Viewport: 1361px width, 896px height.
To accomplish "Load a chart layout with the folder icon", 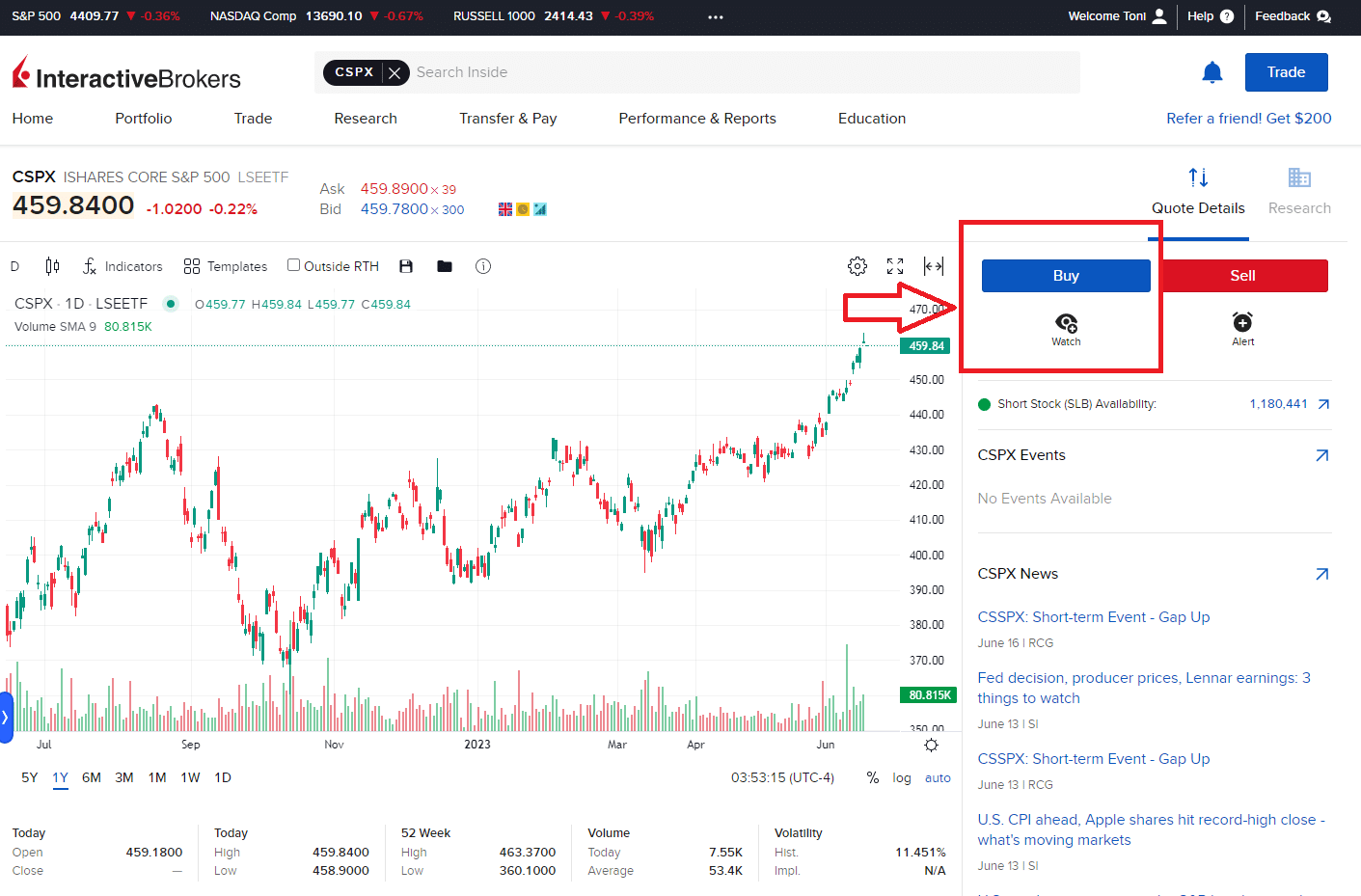I will pos(445,266).
